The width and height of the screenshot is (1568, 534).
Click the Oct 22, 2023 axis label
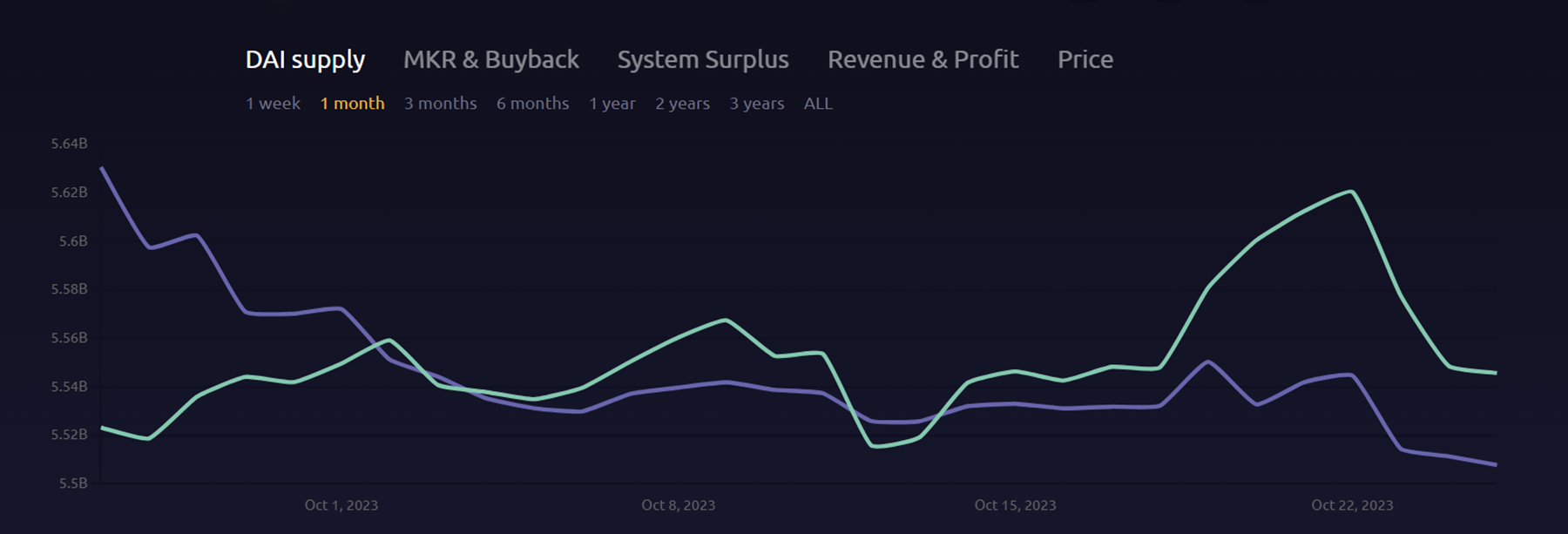click(x=1352, y=505)
